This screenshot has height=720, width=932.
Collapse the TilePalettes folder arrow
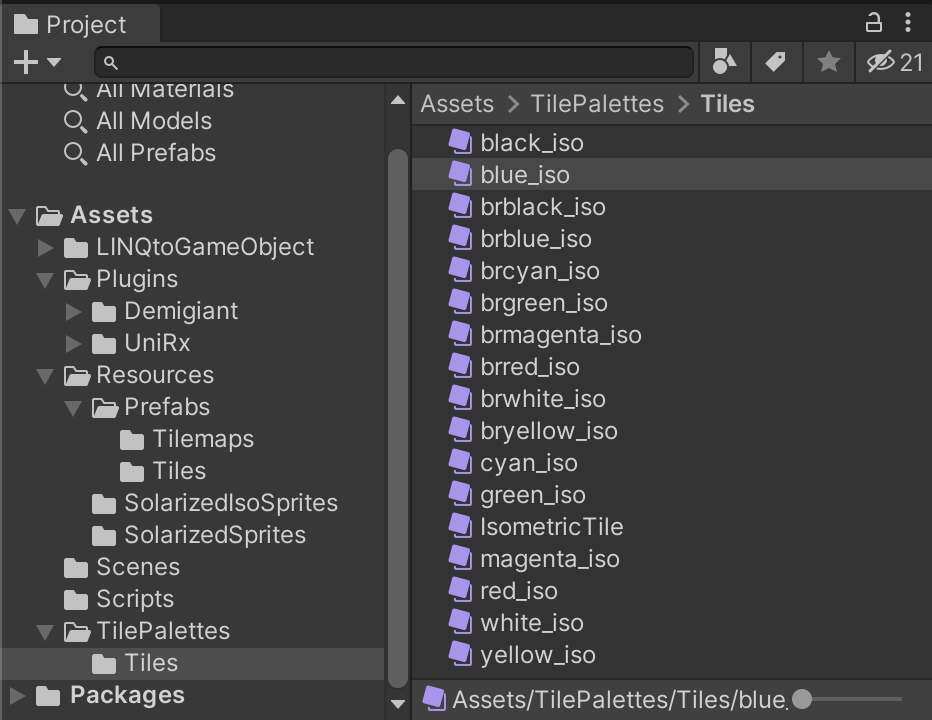point(45,631)
